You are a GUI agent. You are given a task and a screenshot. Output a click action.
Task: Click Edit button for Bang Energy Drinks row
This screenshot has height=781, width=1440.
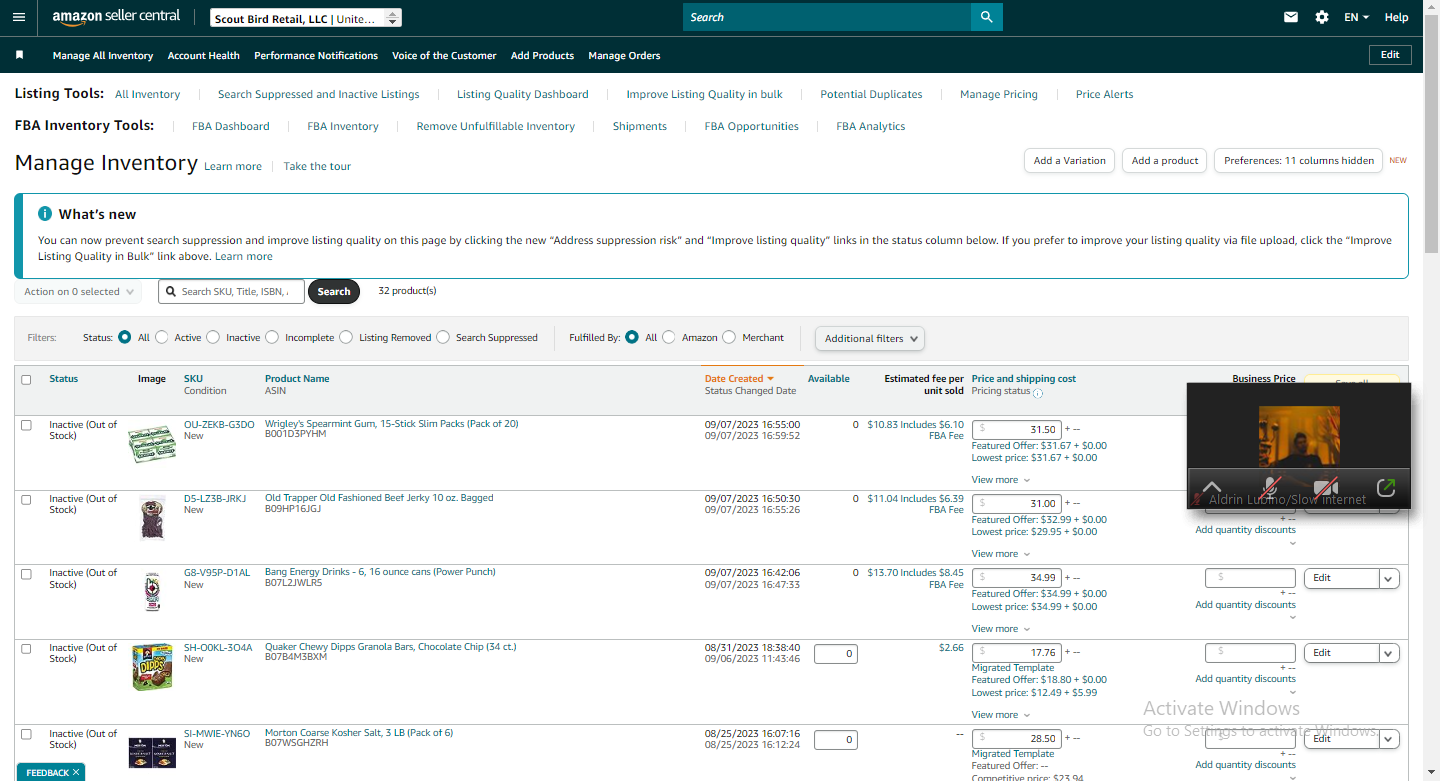click(x=1341, y=578)
